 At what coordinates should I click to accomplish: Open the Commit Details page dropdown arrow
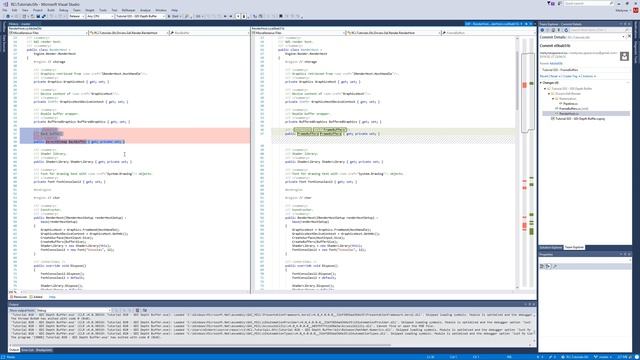[624, 37]
